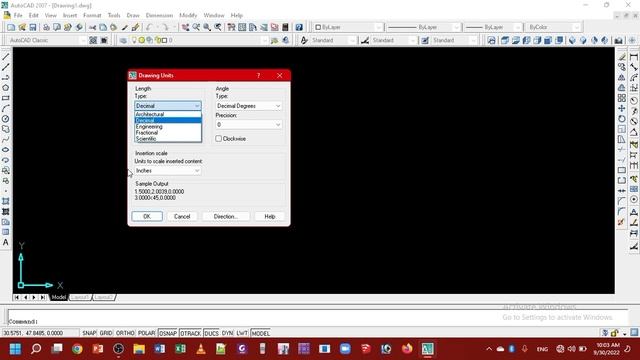
Task: Click the Cut scissors icon
Action: pos(93,27)
